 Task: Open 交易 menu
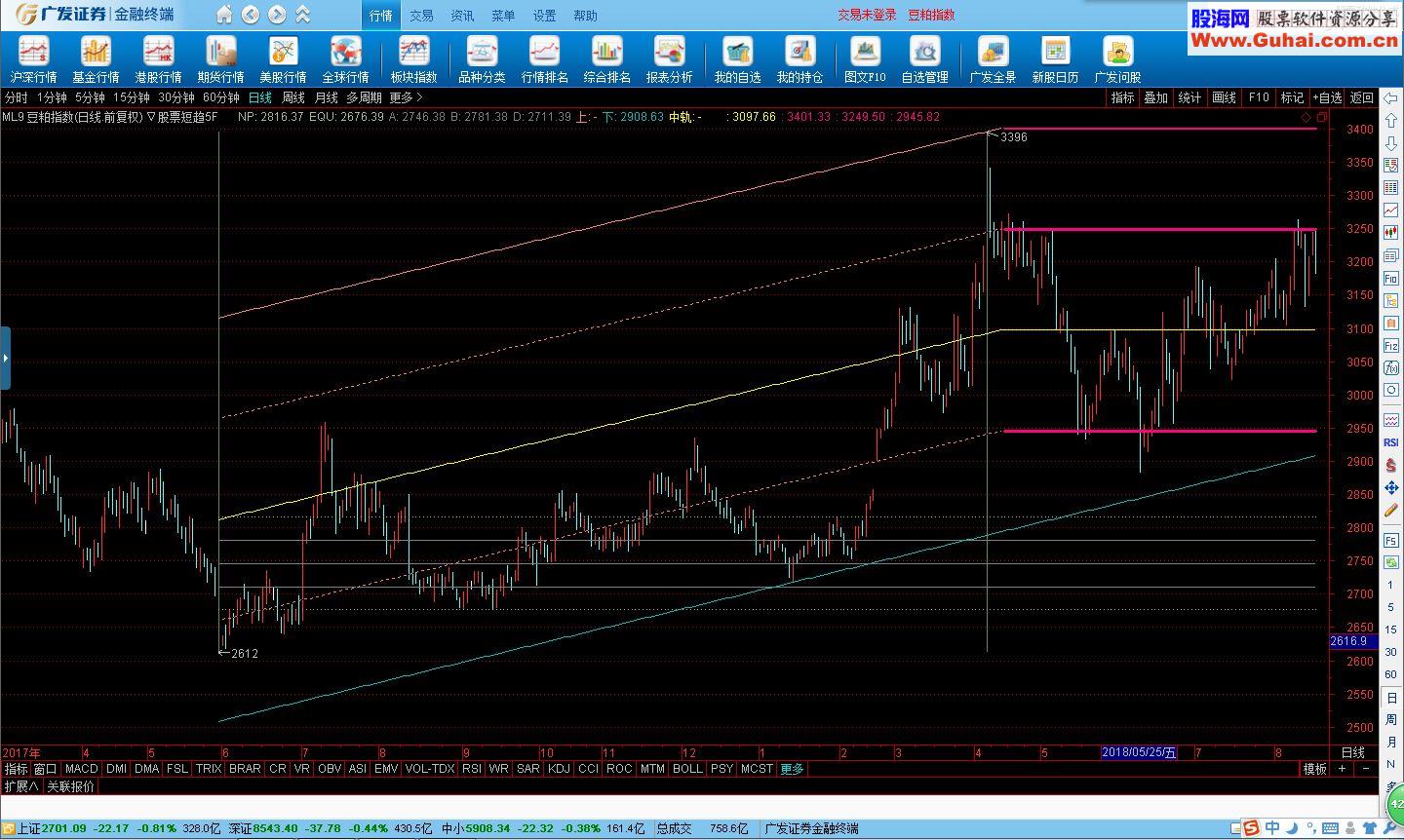click(421, 16)
